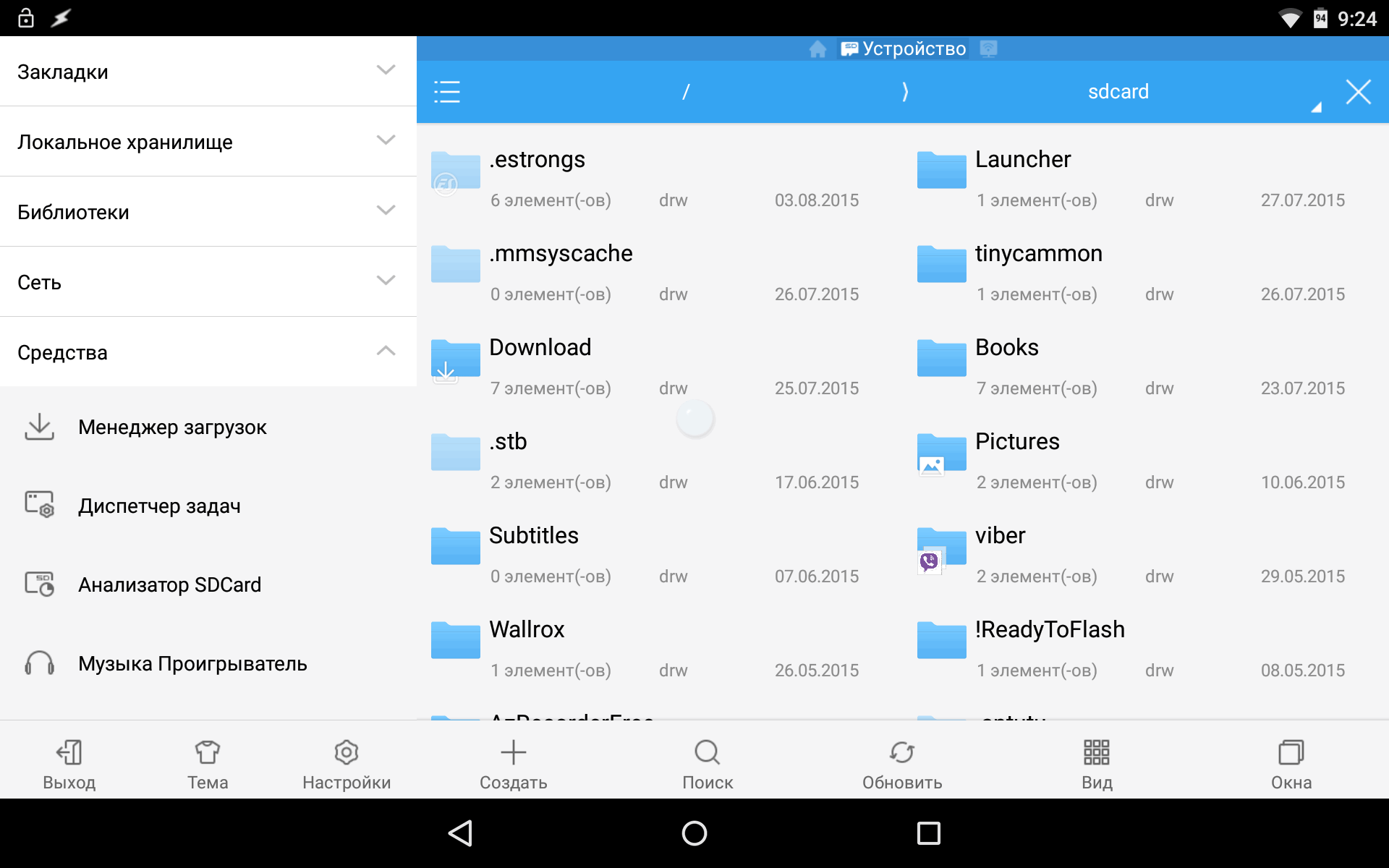Expand the Локальное хранилище section chevron
This screenshot has width=1389, height=868.
click(x=386, y=140)
